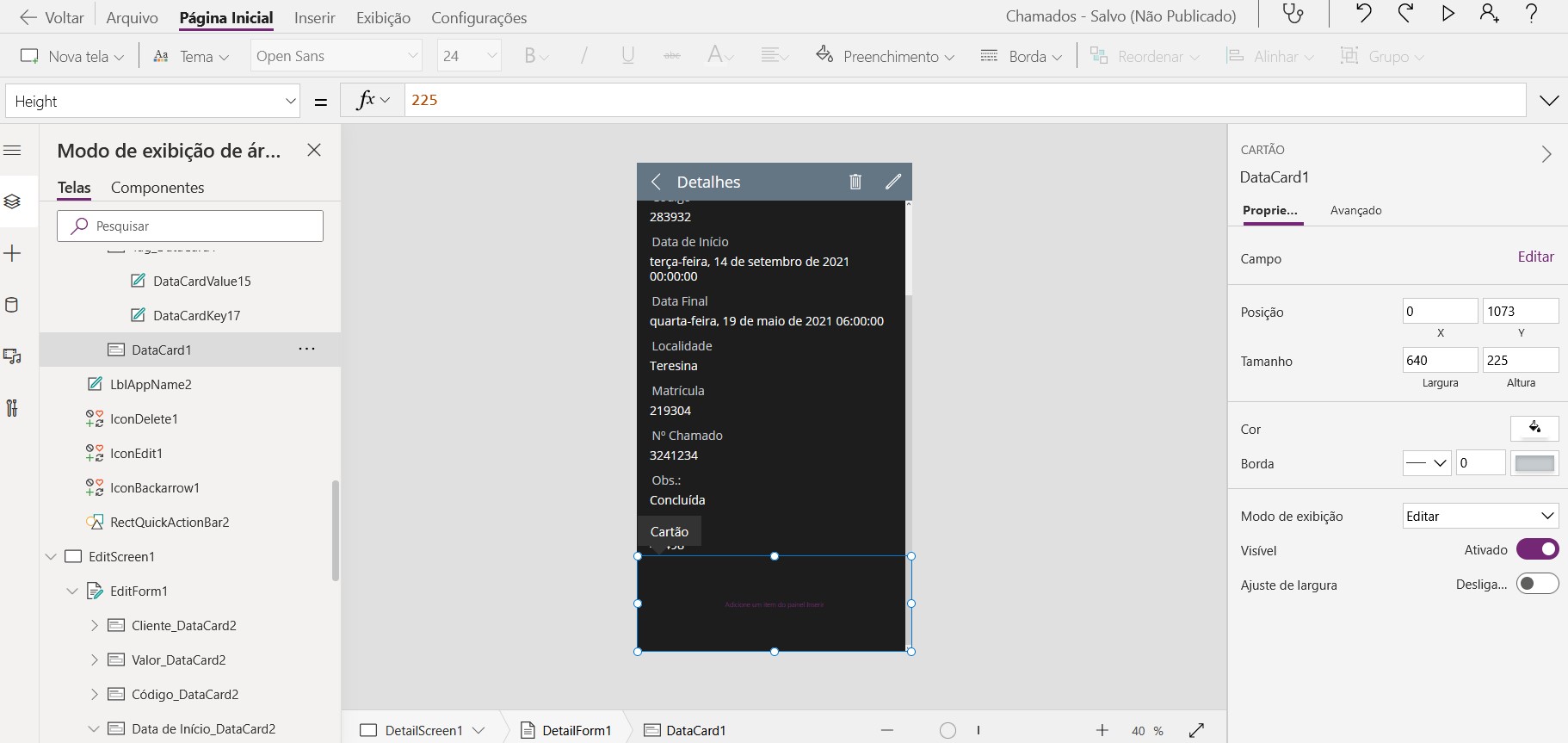Undo the last action
The image size is (1568, 743).
[1363, 13]
